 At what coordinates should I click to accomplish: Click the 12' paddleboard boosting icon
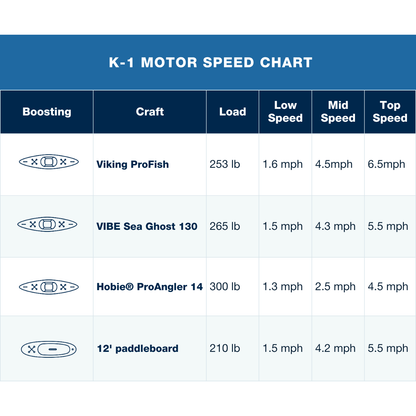[49, 349]
